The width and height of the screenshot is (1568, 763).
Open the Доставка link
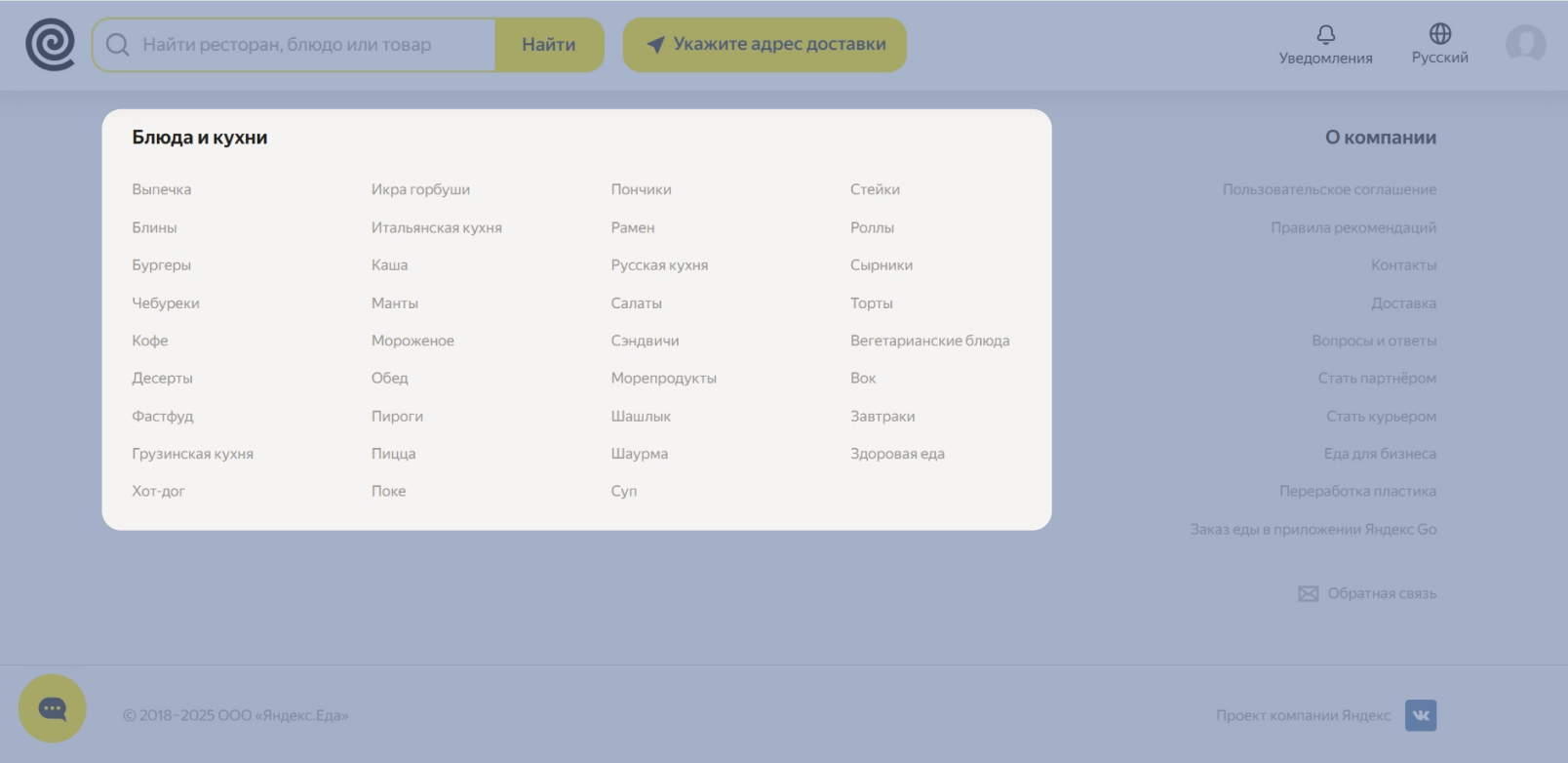(1403, 303)
